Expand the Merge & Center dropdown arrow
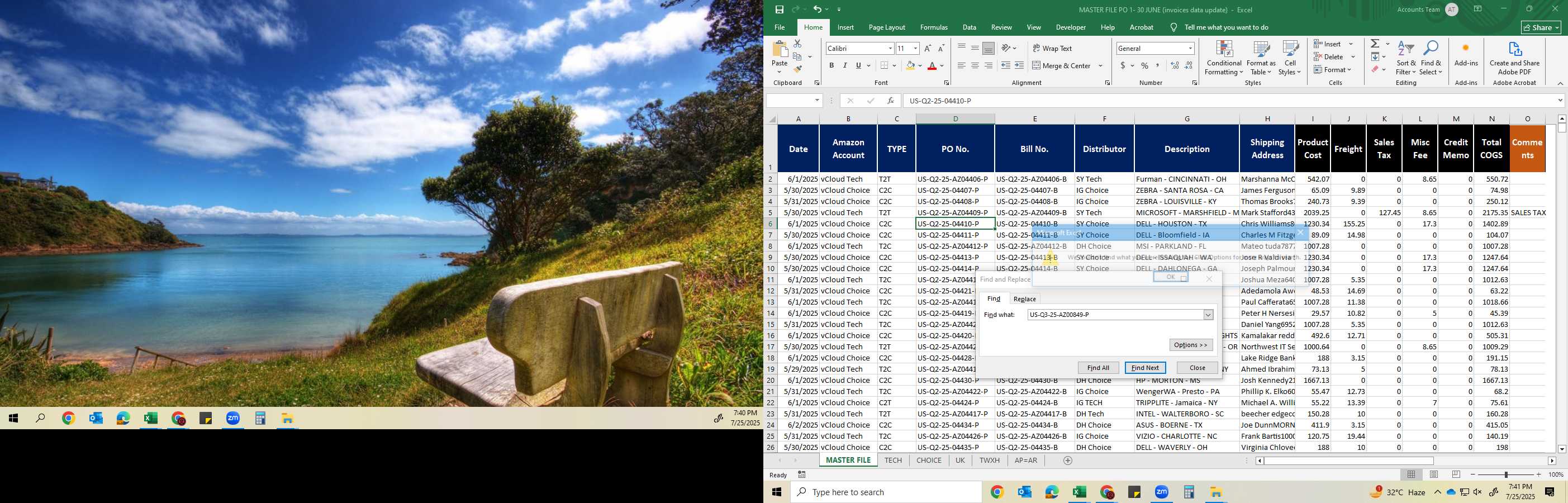The width and height of the screenshot is (1568, 503). [x=1100, y=66]
